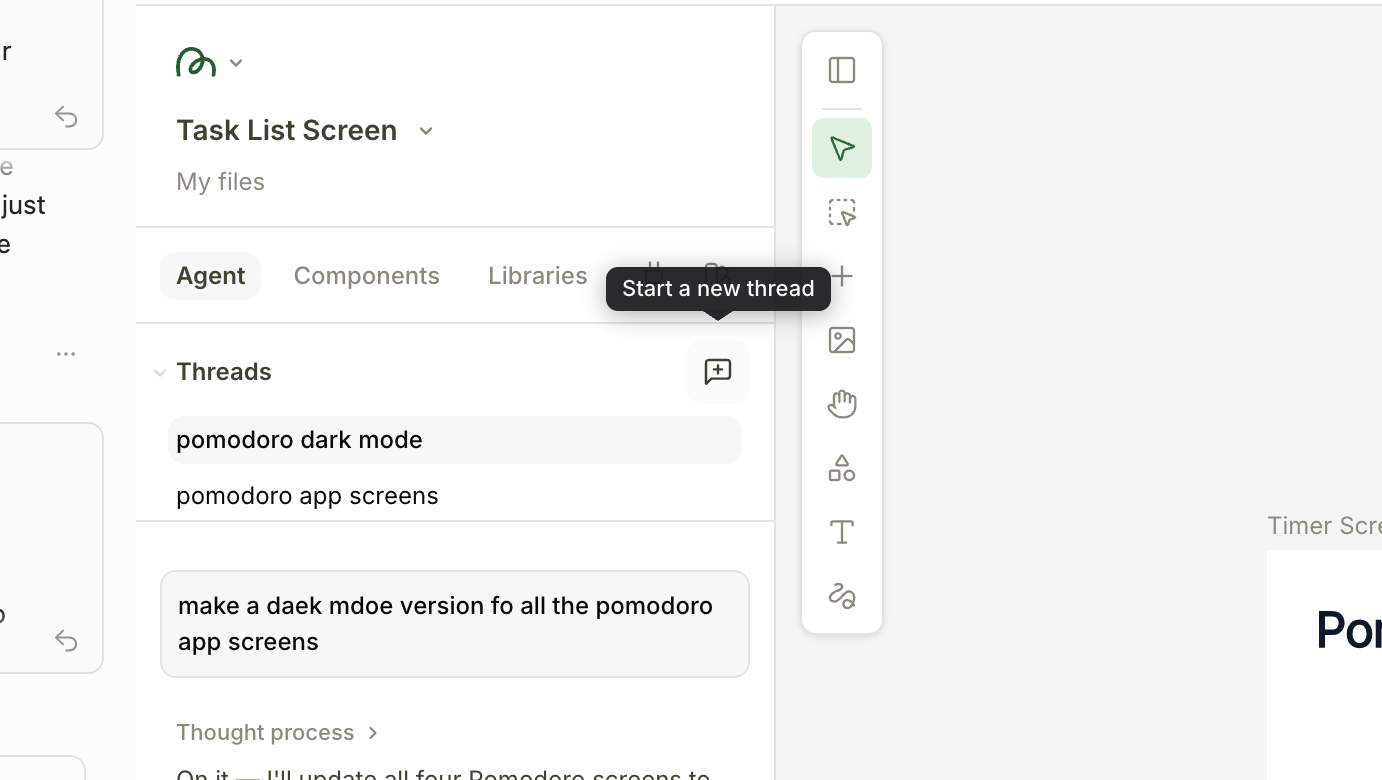Image resolution: width=1382 pixels, height=780 pixels.
Task: Start a new thread
Action: click(718, 372)
